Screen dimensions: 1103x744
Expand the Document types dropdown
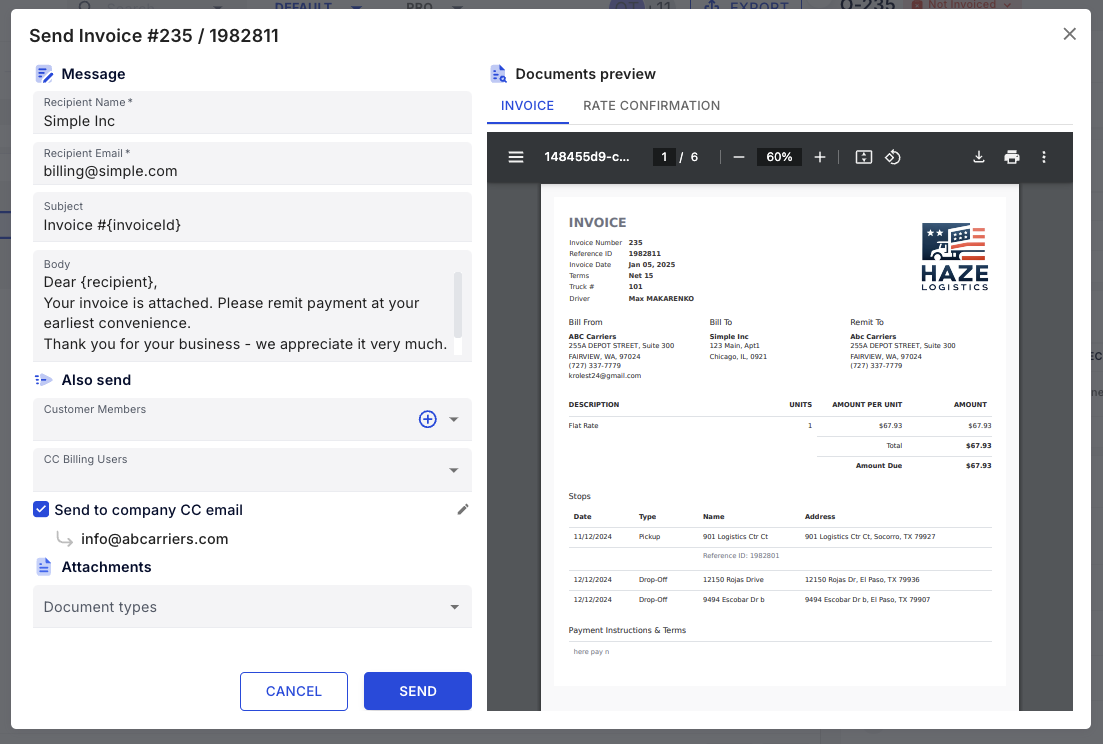click(x=454, y=607)
